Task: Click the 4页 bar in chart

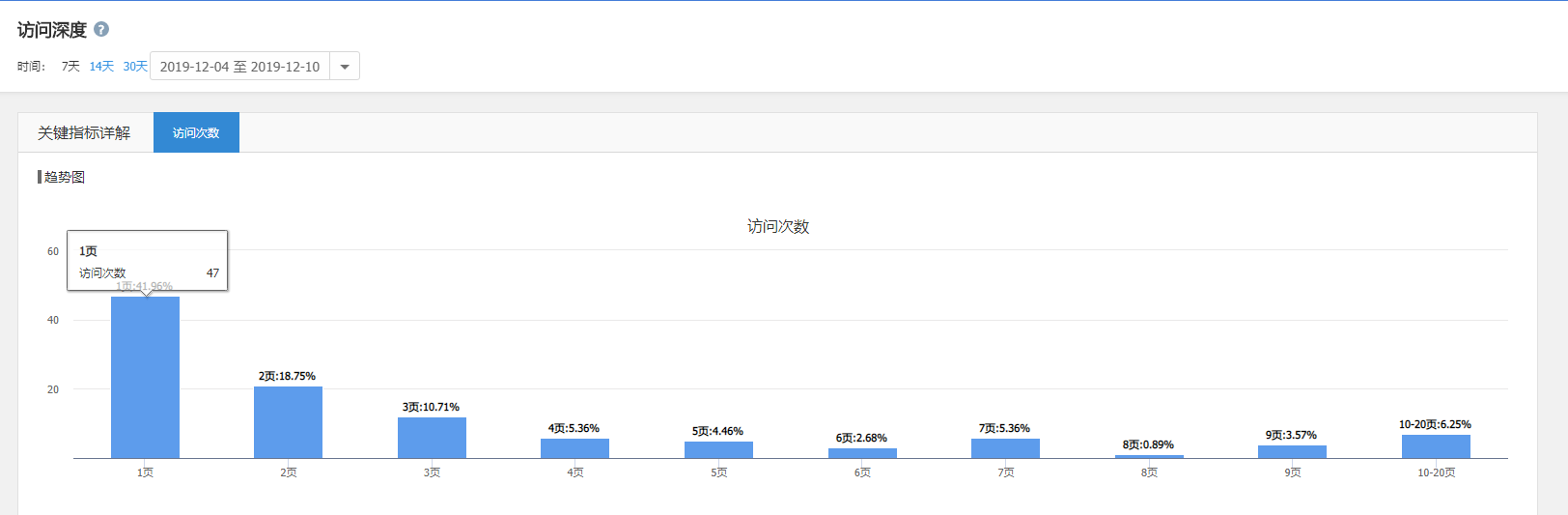Action: pyautogui.click(x=574, y=448)
